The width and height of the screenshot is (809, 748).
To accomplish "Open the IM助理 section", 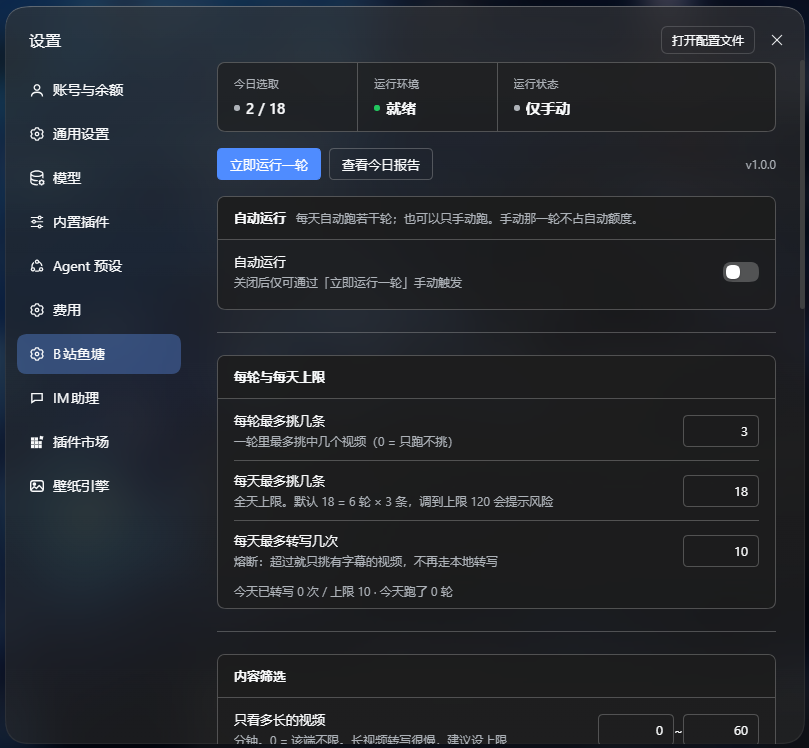I will click(99, 398).
